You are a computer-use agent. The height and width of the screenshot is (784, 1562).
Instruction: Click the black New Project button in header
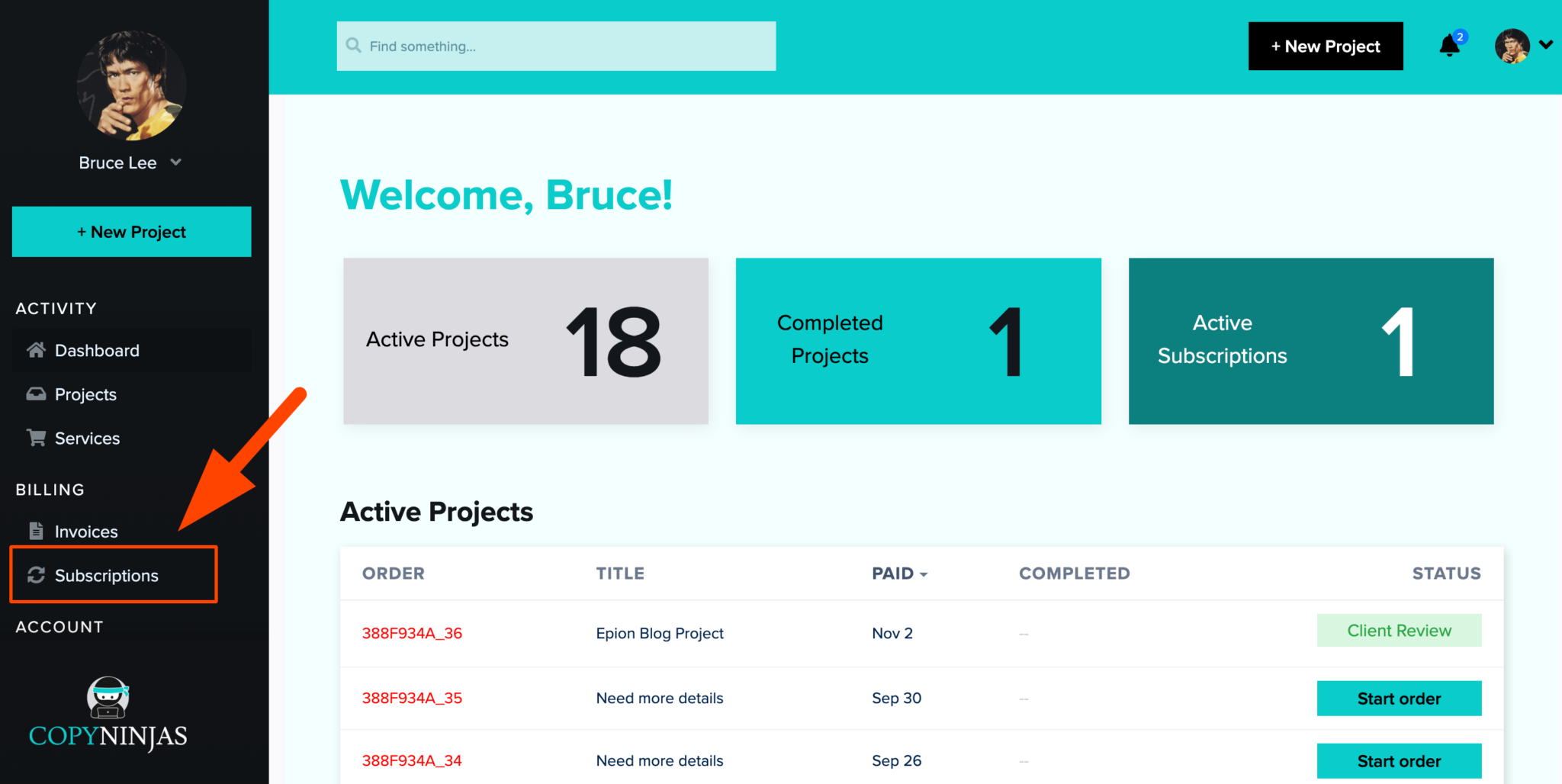tap(1326, 47)
